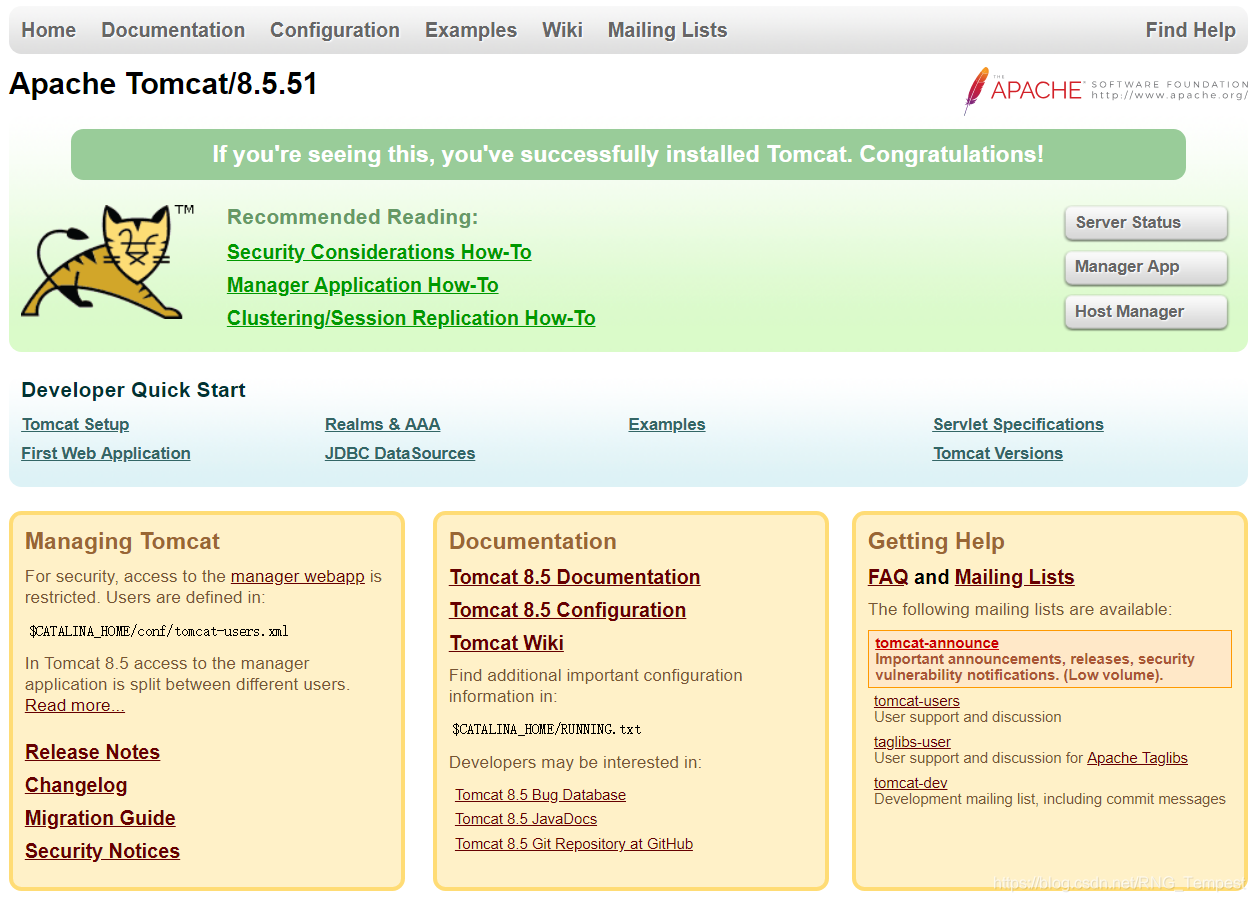This screenshot has height=902, width=1256.
Task: Open the FAQ link in Getting Help
Action: pyautogui.click(x=888, y=577)
